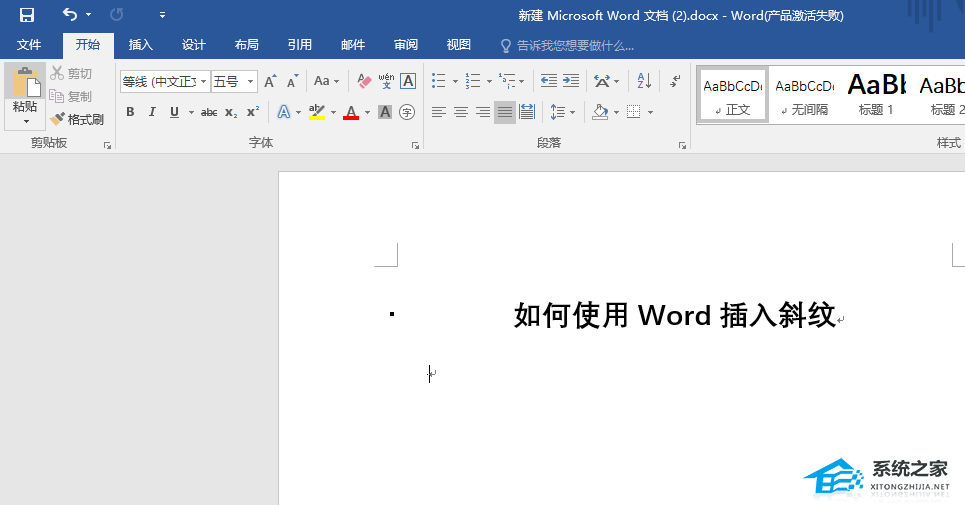Click the Save icon in title bar
Viewport: 965px width, 505px height.
tap(27, 15)
